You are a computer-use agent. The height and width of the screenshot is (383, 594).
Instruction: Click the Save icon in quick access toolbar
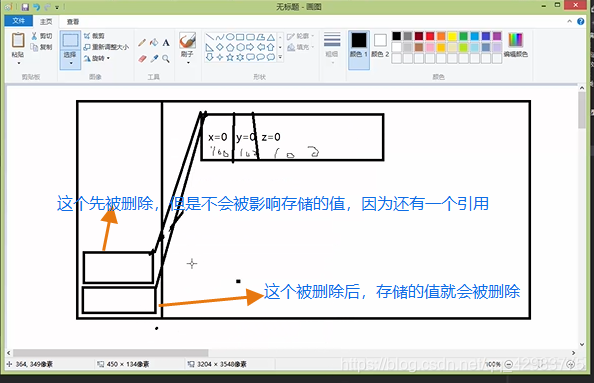click(25, 7)
